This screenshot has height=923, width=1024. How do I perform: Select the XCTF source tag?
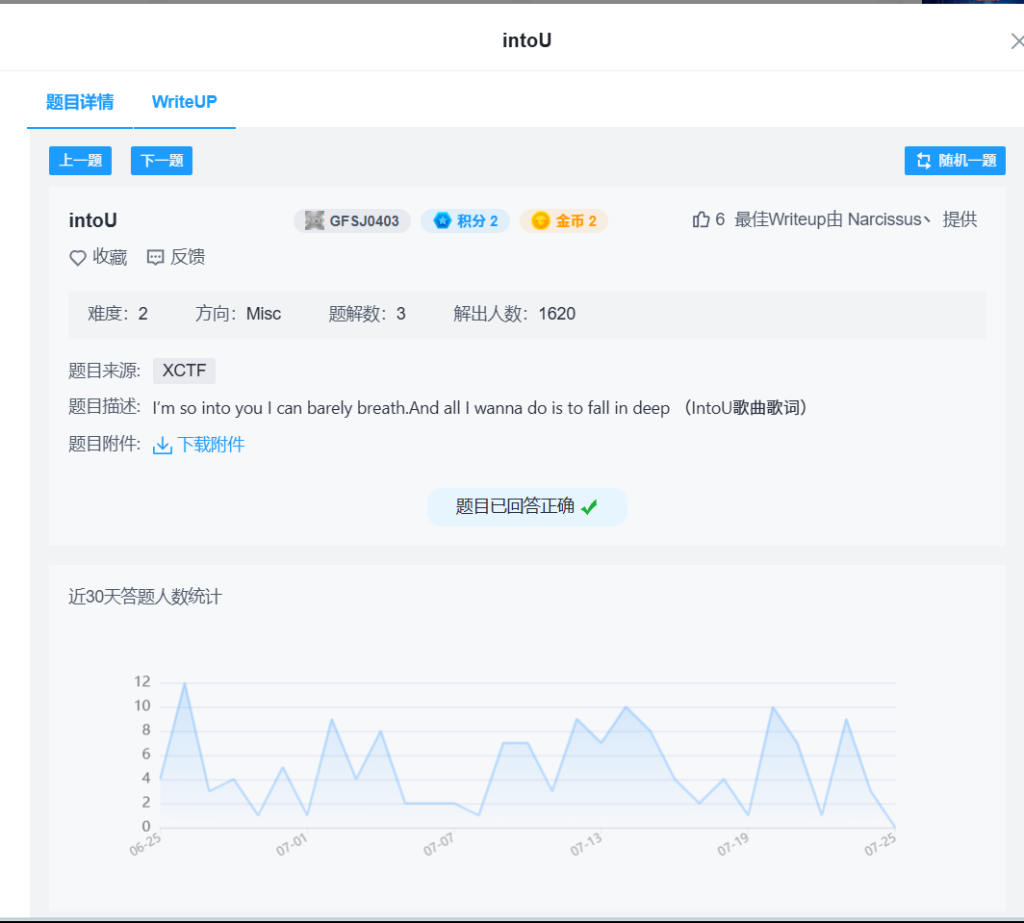click(184, 371)
